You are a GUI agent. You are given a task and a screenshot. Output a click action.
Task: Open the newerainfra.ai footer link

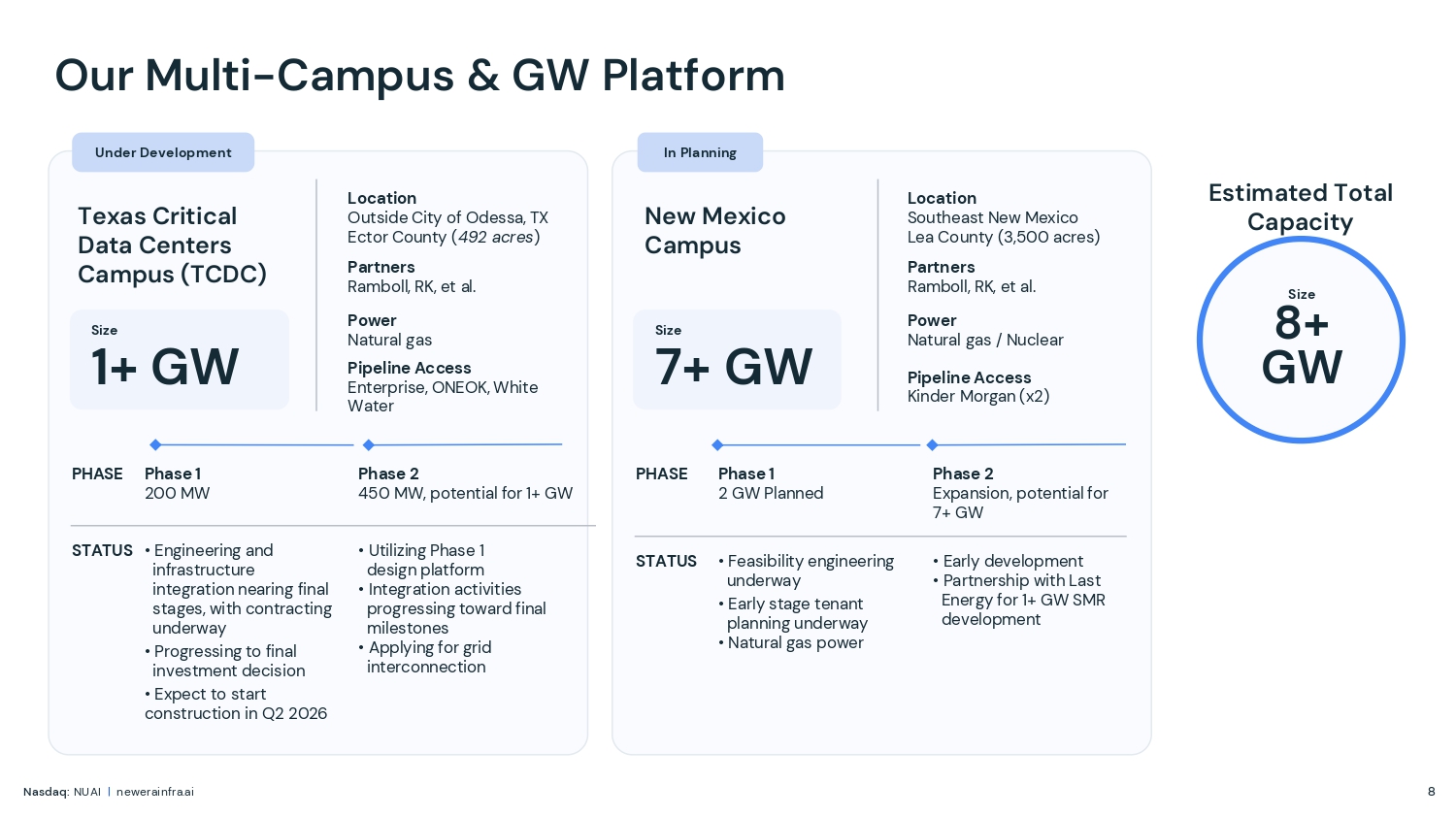tap(155, 792)
